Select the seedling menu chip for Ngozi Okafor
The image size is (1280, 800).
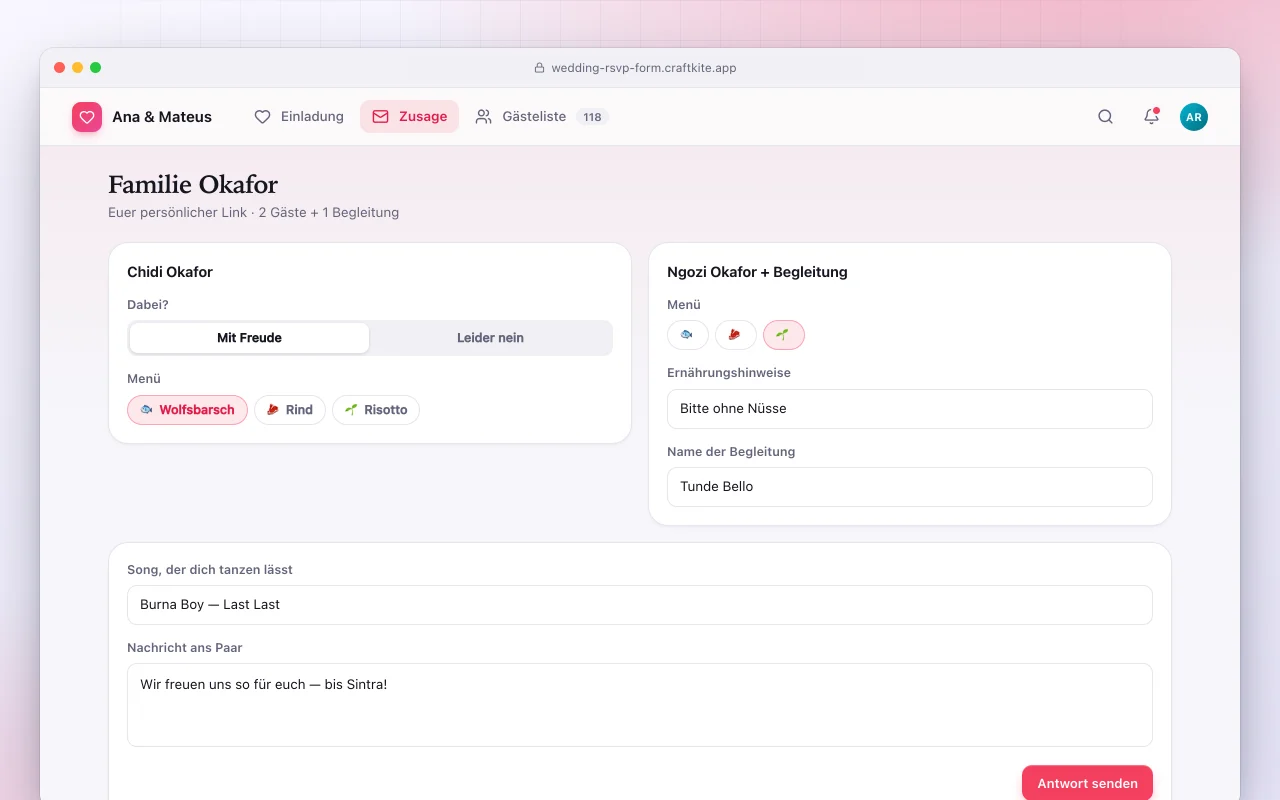tap(784, 335)
